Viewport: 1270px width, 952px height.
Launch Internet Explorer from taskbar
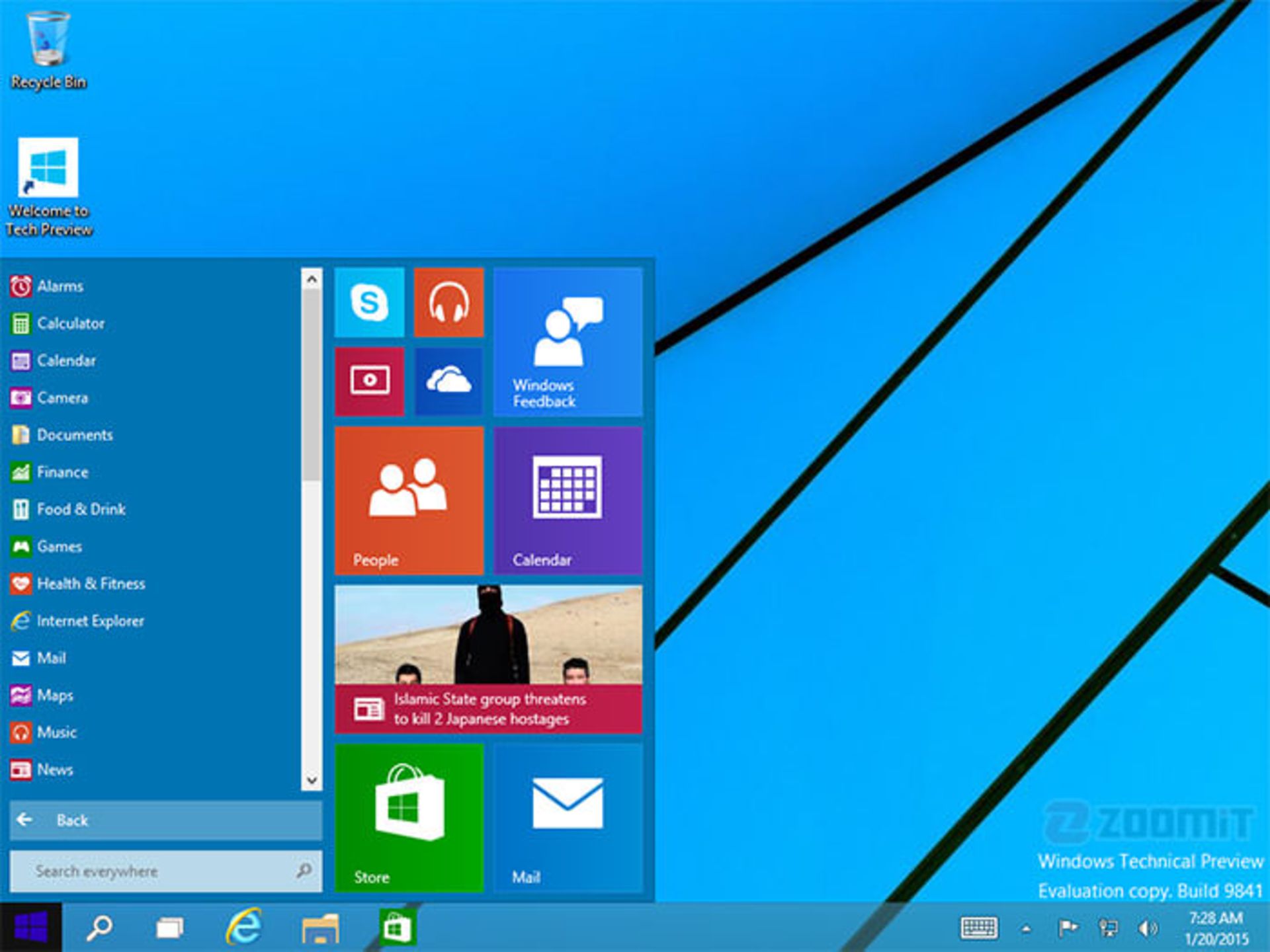click(243, 927)
